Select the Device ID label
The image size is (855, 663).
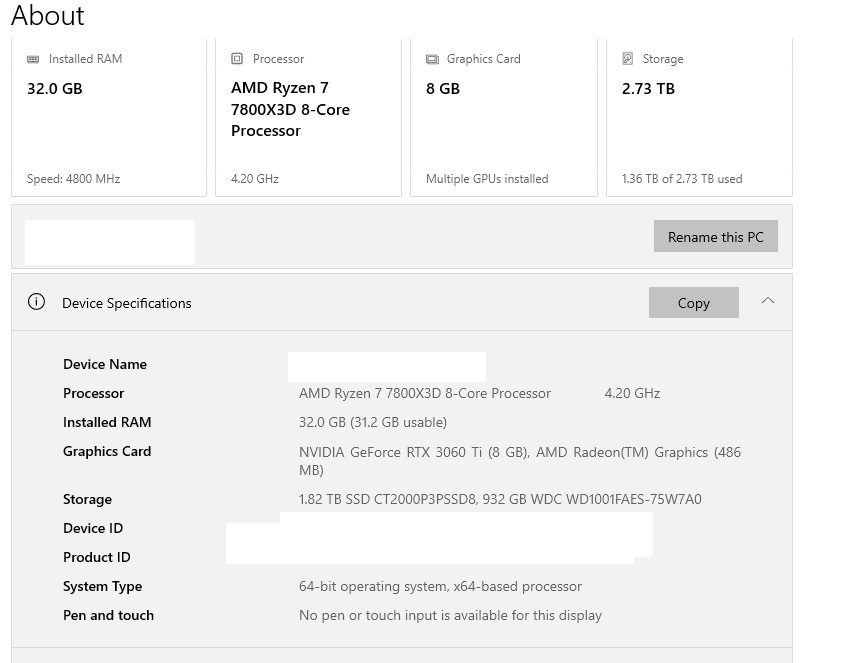click(x=93, y=528)
